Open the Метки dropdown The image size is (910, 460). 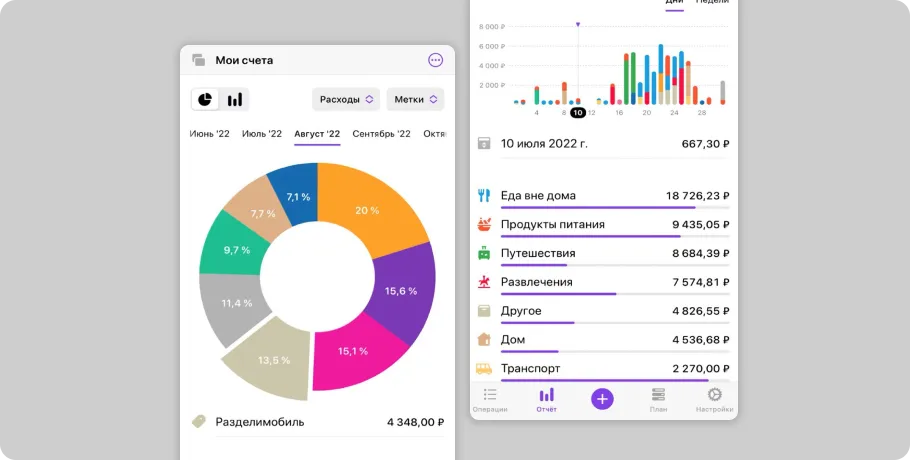(x=415, y=99)
